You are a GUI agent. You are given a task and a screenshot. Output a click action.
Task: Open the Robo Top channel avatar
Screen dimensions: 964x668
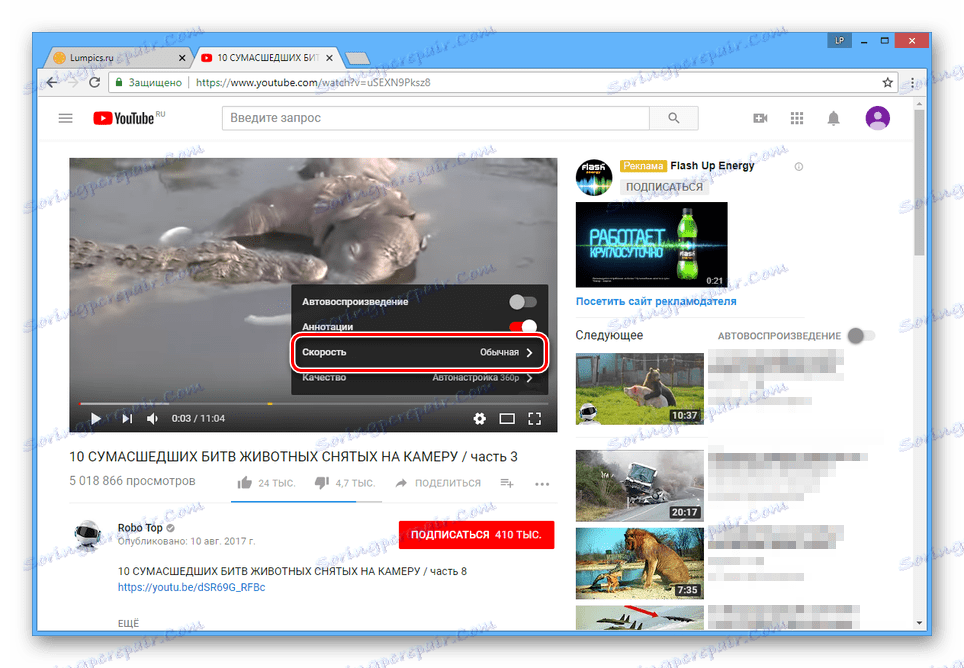[87, 535]
